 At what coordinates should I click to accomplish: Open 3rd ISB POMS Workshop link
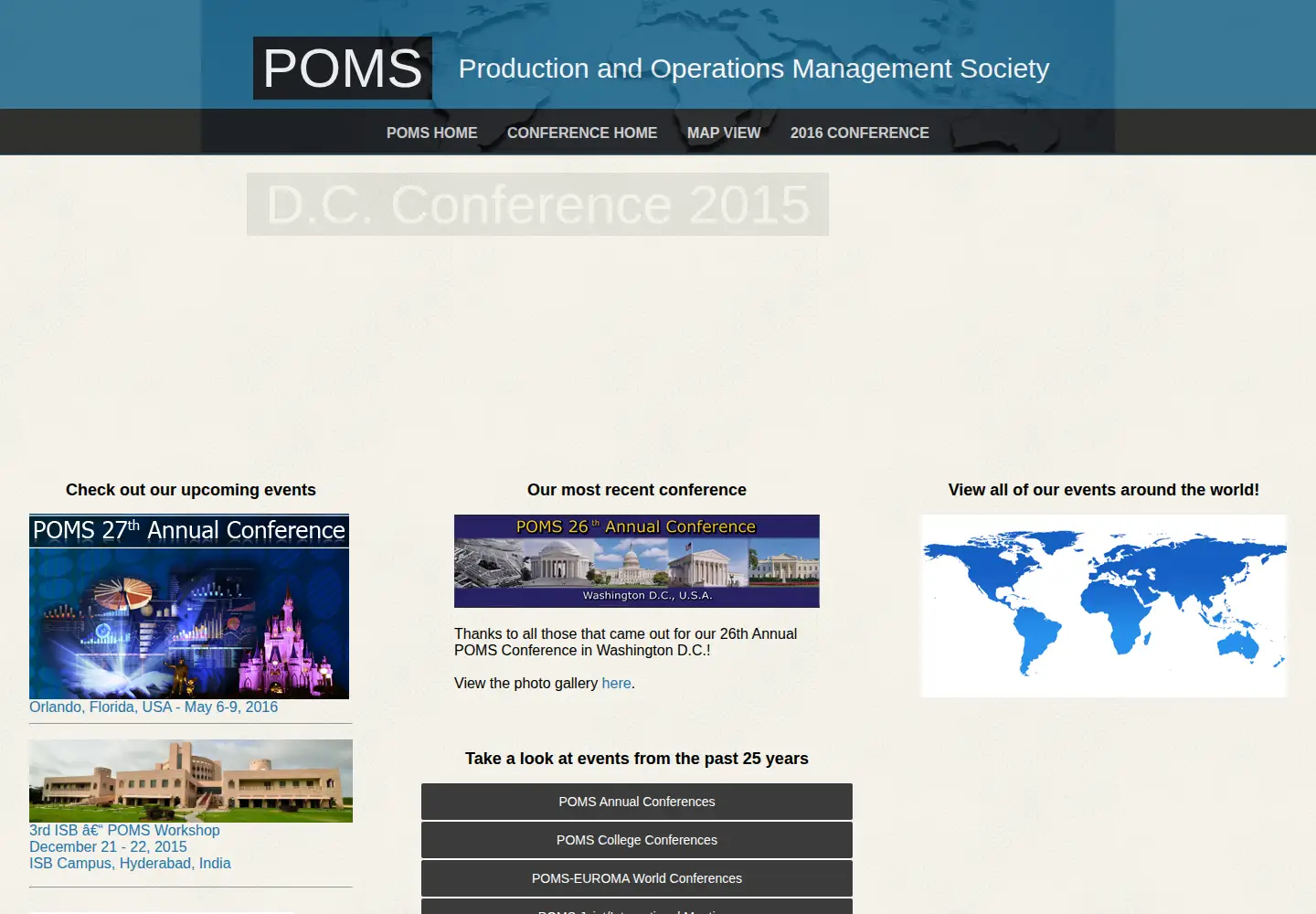[x=124, y=830]
